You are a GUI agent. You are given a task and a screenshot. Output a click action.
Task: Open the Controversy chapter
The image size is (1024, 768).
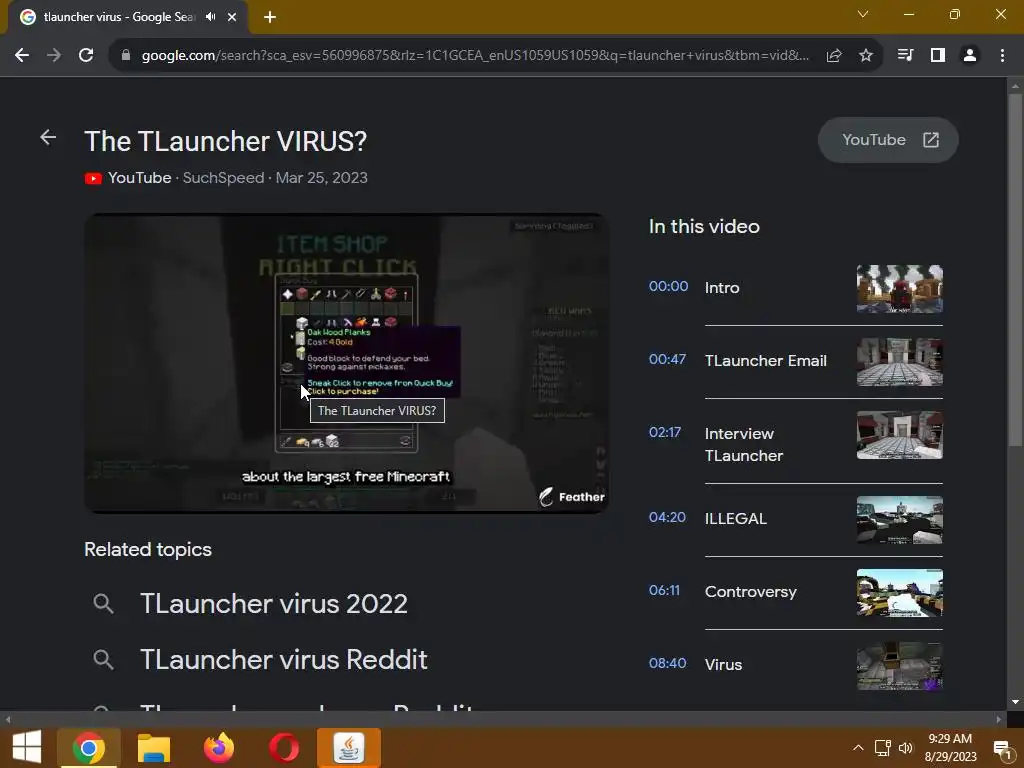click(750, 592)
